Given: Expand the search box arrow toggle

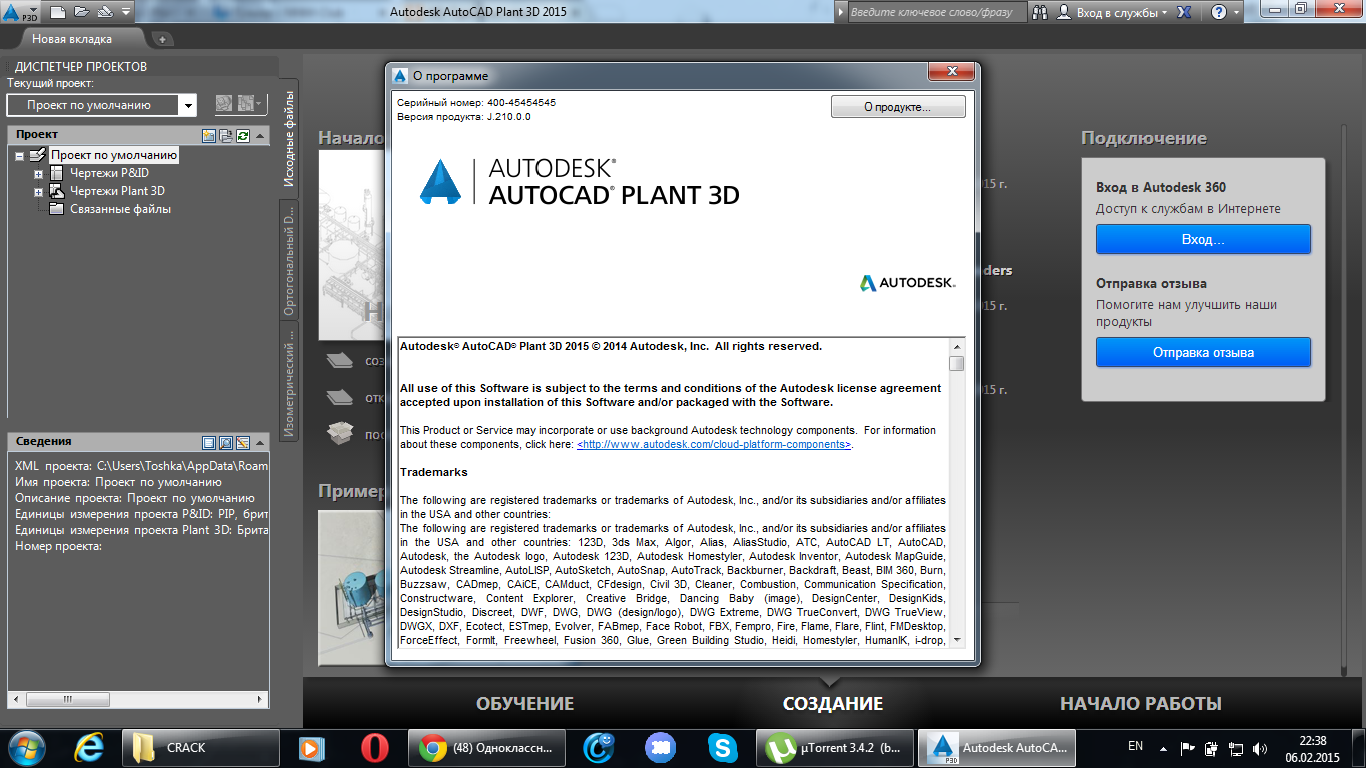Looking at the screenshot, I should pyautogui.click(x=841, y=12).
